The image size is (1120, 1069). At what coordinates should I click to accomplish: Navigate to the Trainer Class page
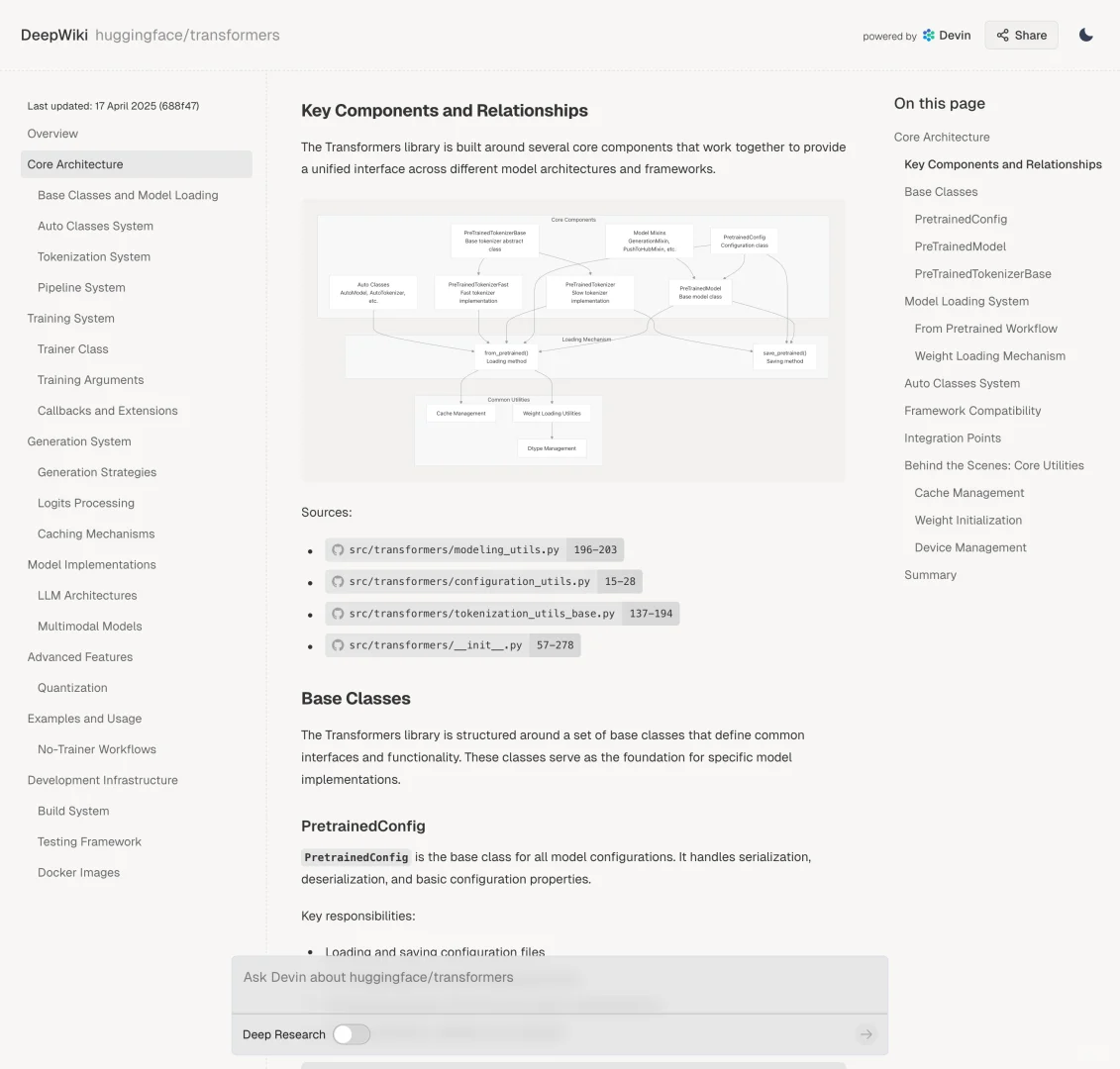tap(72, 348)
